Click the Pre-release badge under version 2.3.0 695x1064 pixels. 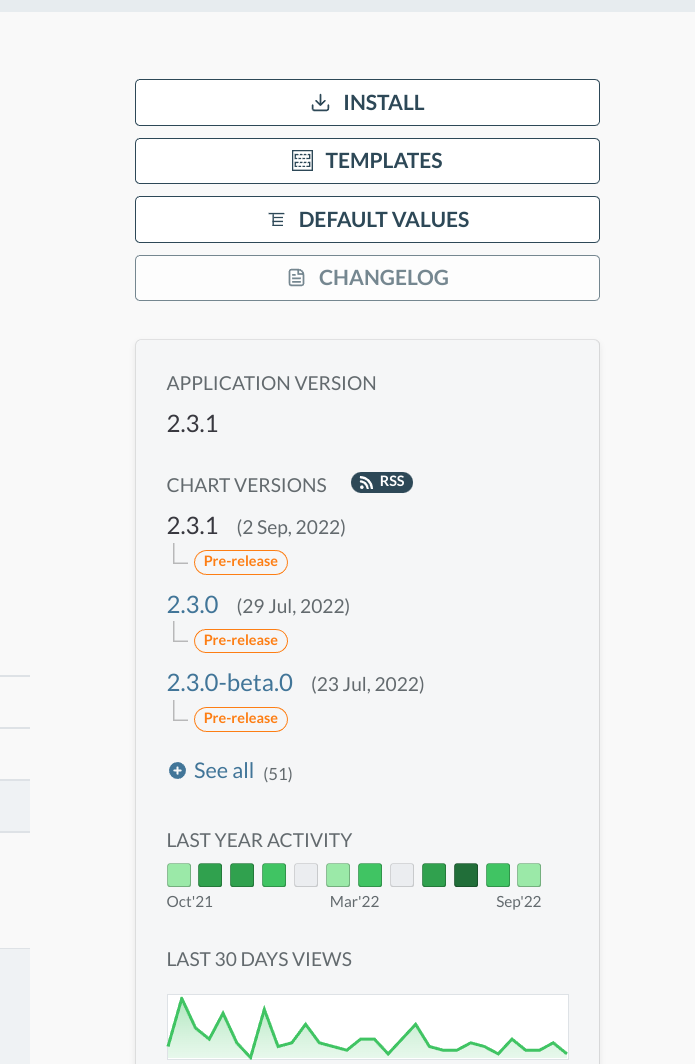coord(240,640)
